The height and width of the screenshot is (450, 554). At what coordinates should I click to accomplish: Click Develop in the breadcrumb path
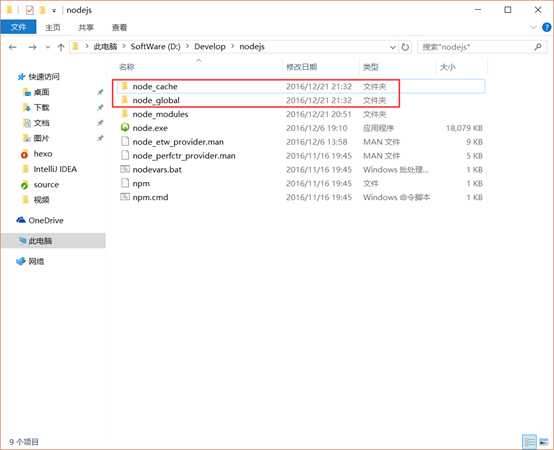point(210,47)
